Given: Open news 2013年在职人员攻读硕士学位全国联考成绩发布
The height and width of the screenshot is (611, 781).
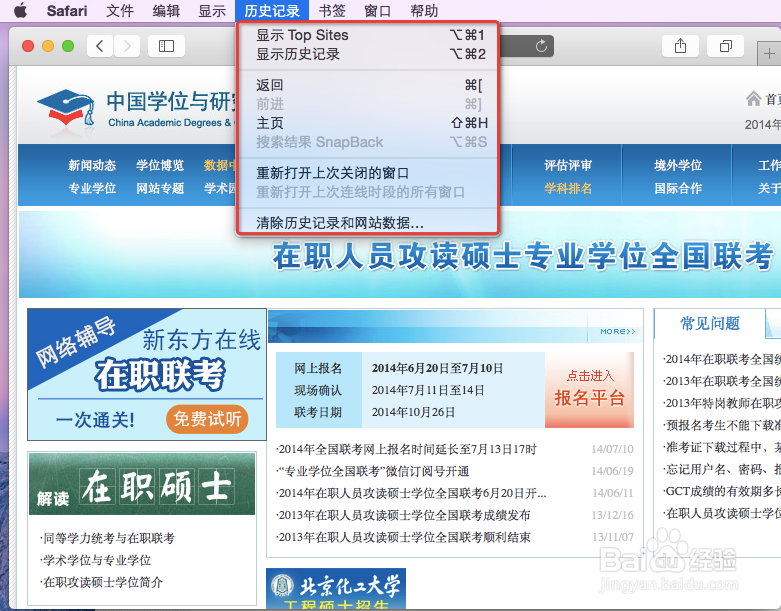Looking at the screenshot, I should pyautogui.click(x=403, y=515).
